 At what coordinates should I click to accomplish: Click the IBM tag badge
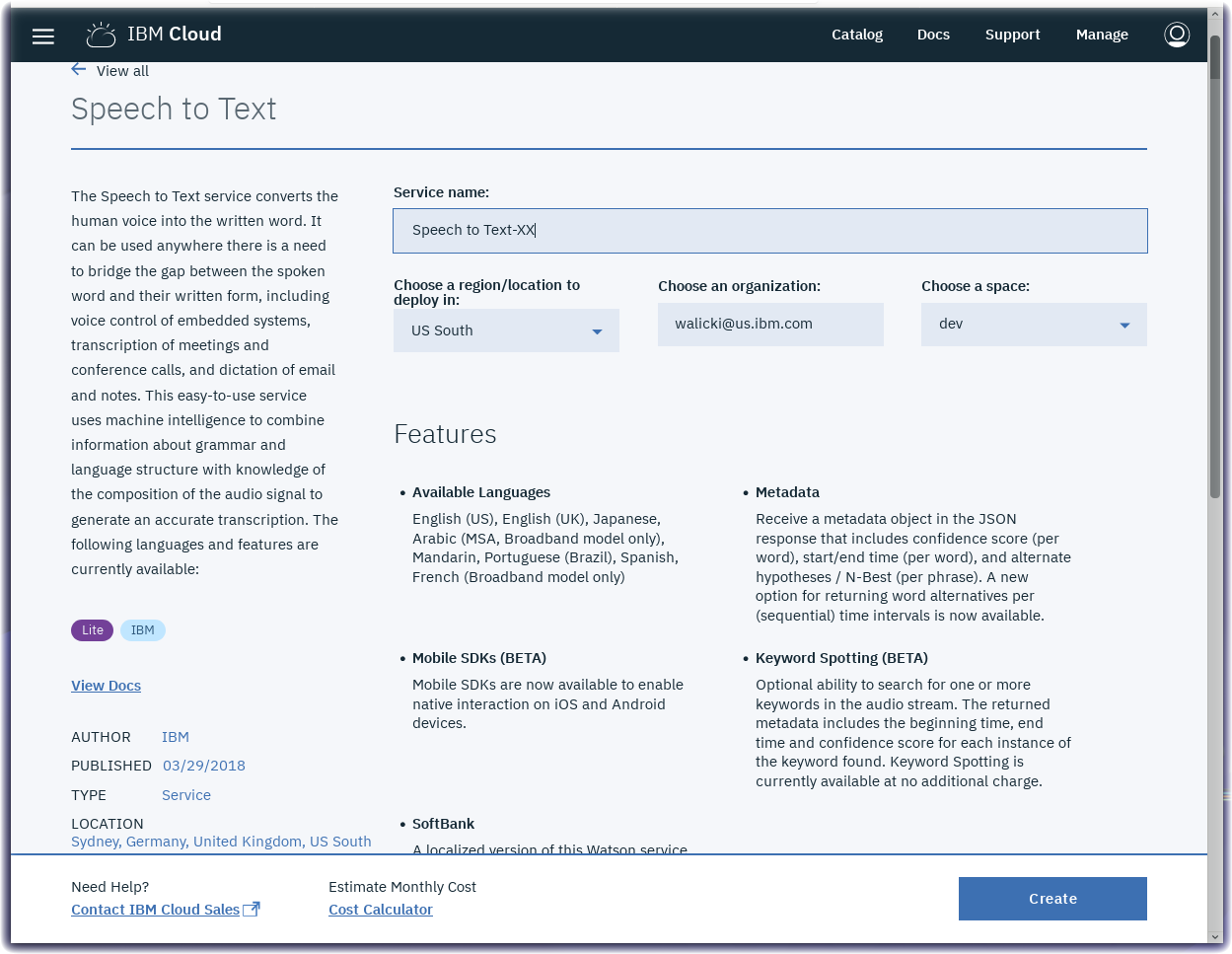click(x=143, y=630)
